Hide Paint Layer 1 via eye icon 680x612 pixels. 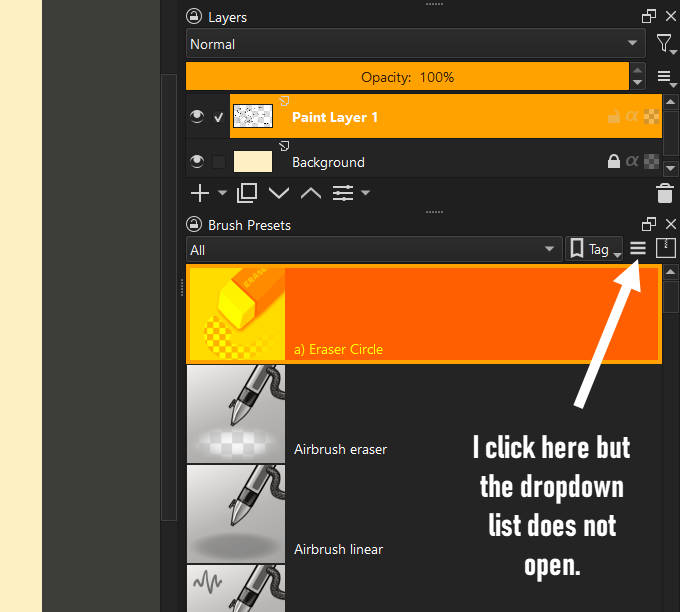(197, 118)
